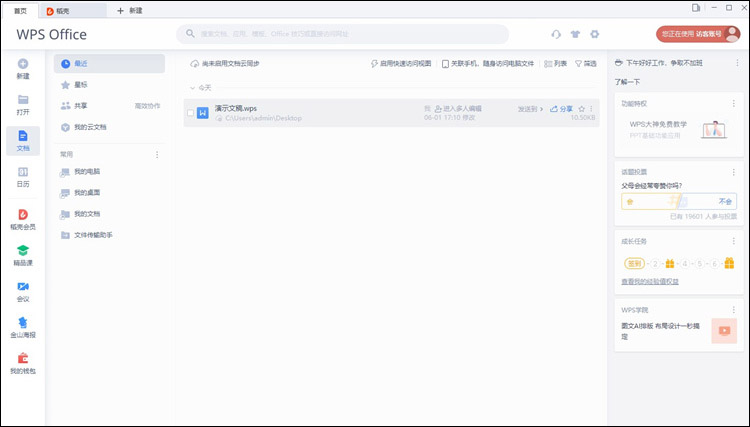This screenshot has height=427, width=750.
Task: Open the right panel greeting more menu
Action: pyautogui.click(x=738, y=63)
